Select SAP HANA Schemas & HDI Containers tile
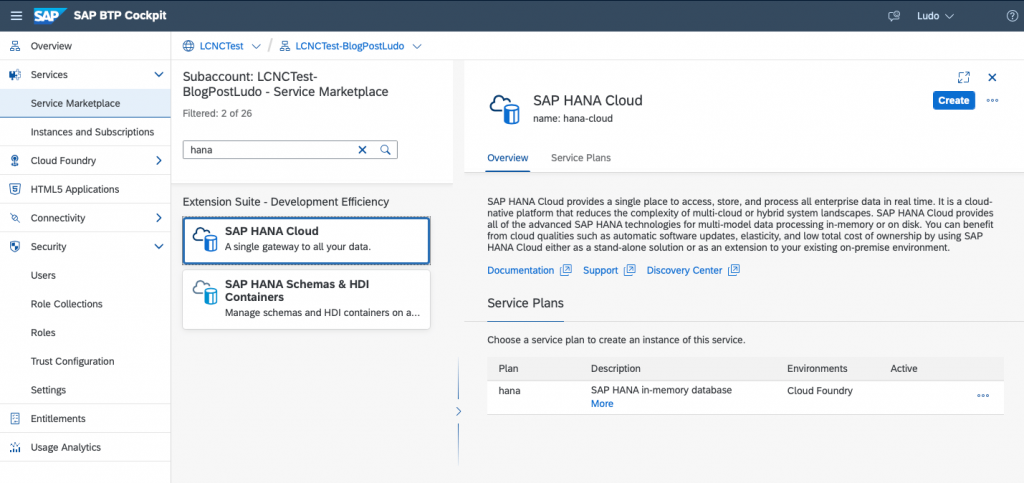This screenshot has width=1024, height=483. 306,299
